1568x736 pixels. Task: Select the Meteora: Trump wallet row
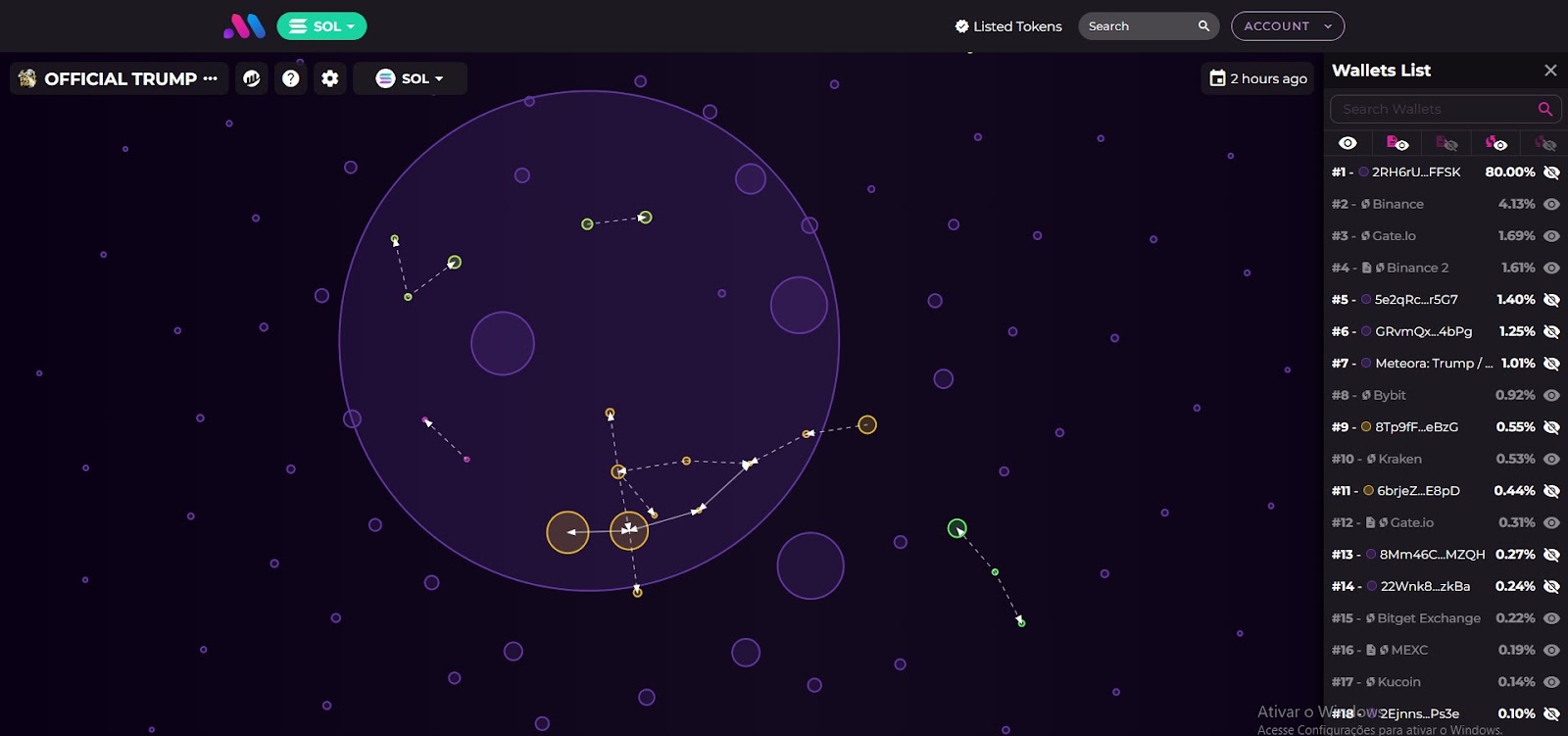click(1445, 364)
